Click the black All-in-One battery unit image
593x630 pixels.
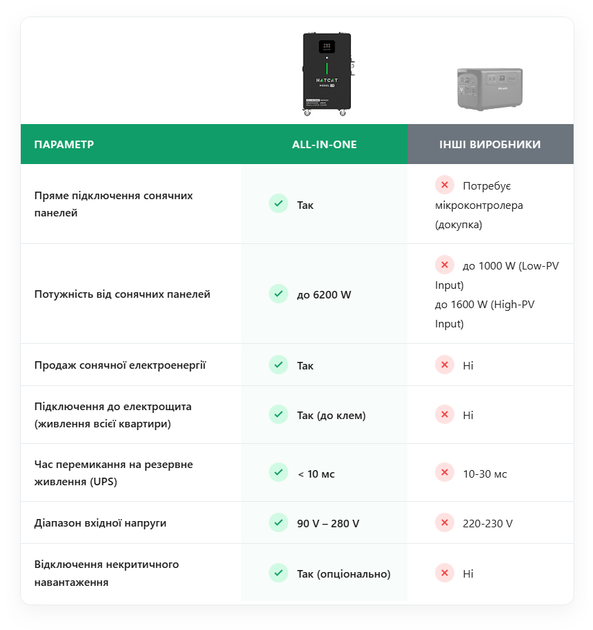click(x=327, y=74)
